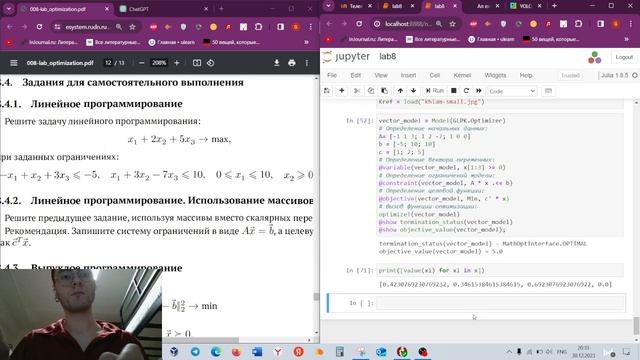Click the empty Jupyter input cell

tap(500, 303)
